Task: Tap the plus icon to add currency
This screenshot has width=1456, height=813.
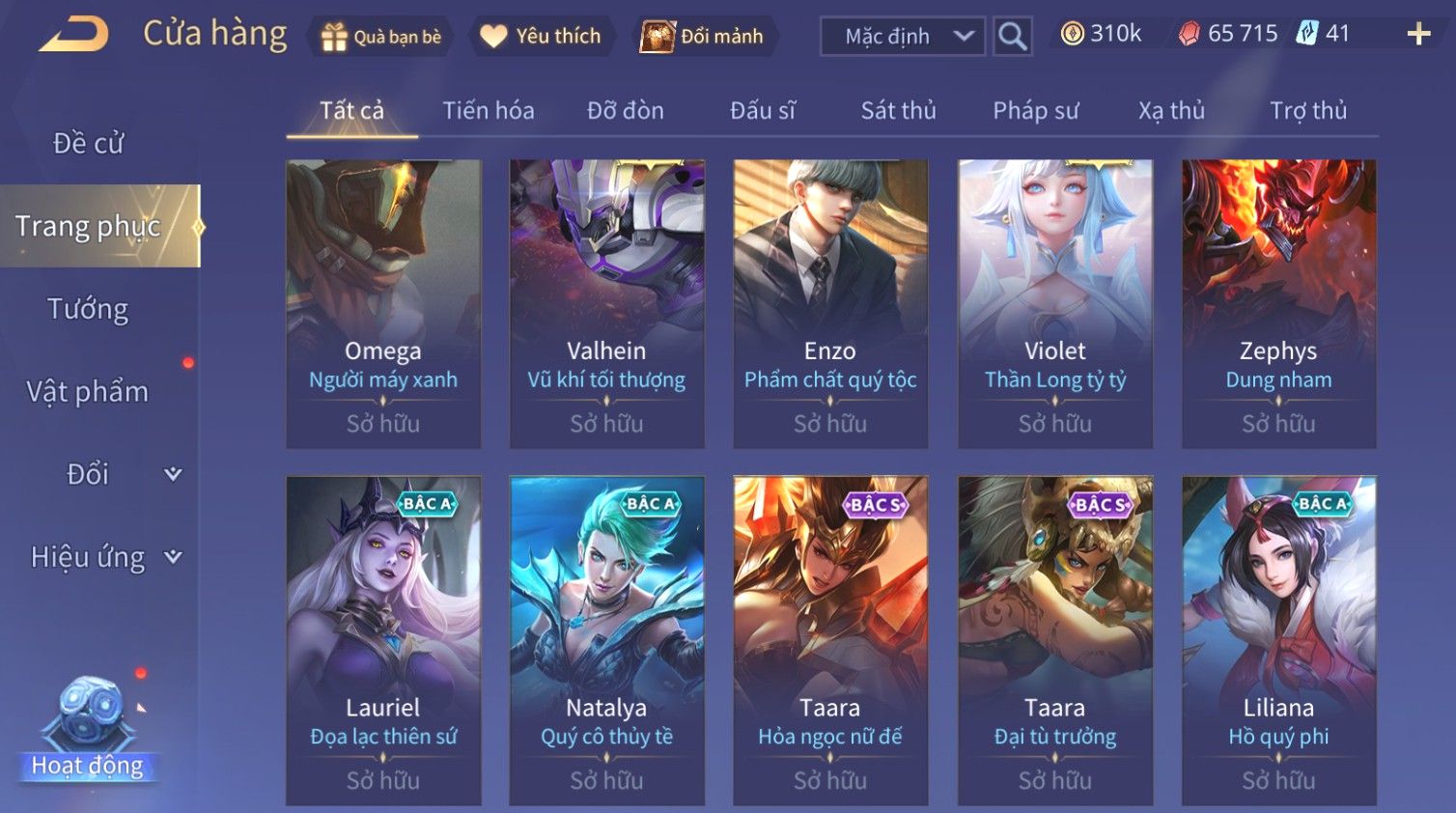Action: 1418,35
